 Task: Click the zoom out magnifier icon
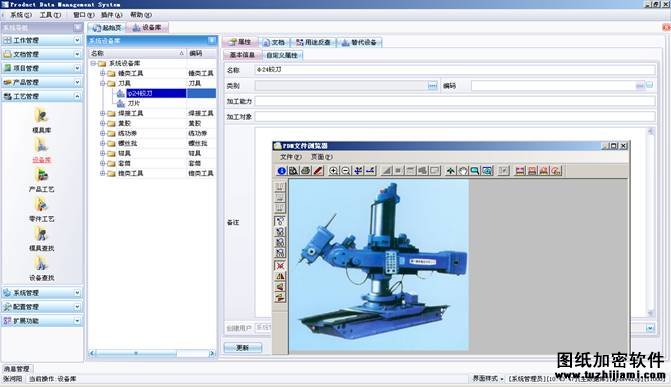(x=346, y=171)
